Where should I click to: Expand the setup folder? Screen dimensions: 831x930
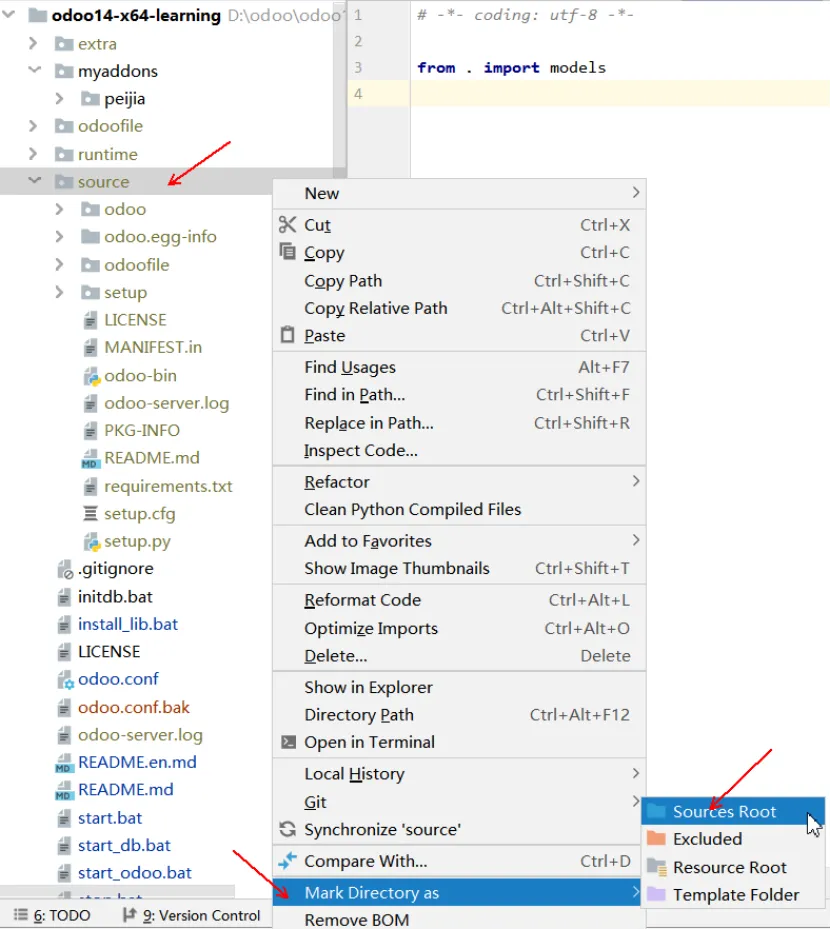(x=59, y=292)
